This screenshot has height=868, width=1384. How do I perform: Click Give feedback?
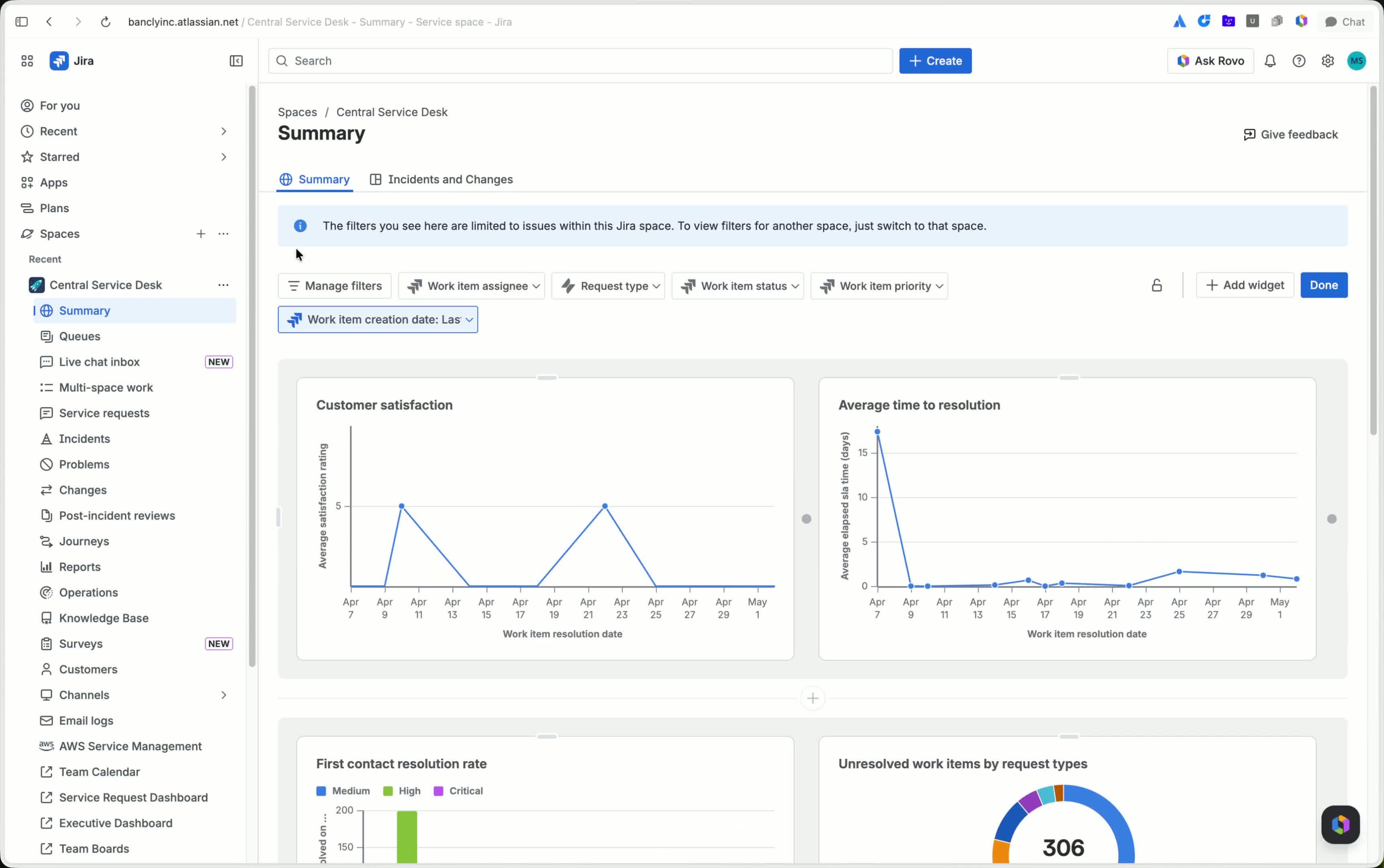1290,134
